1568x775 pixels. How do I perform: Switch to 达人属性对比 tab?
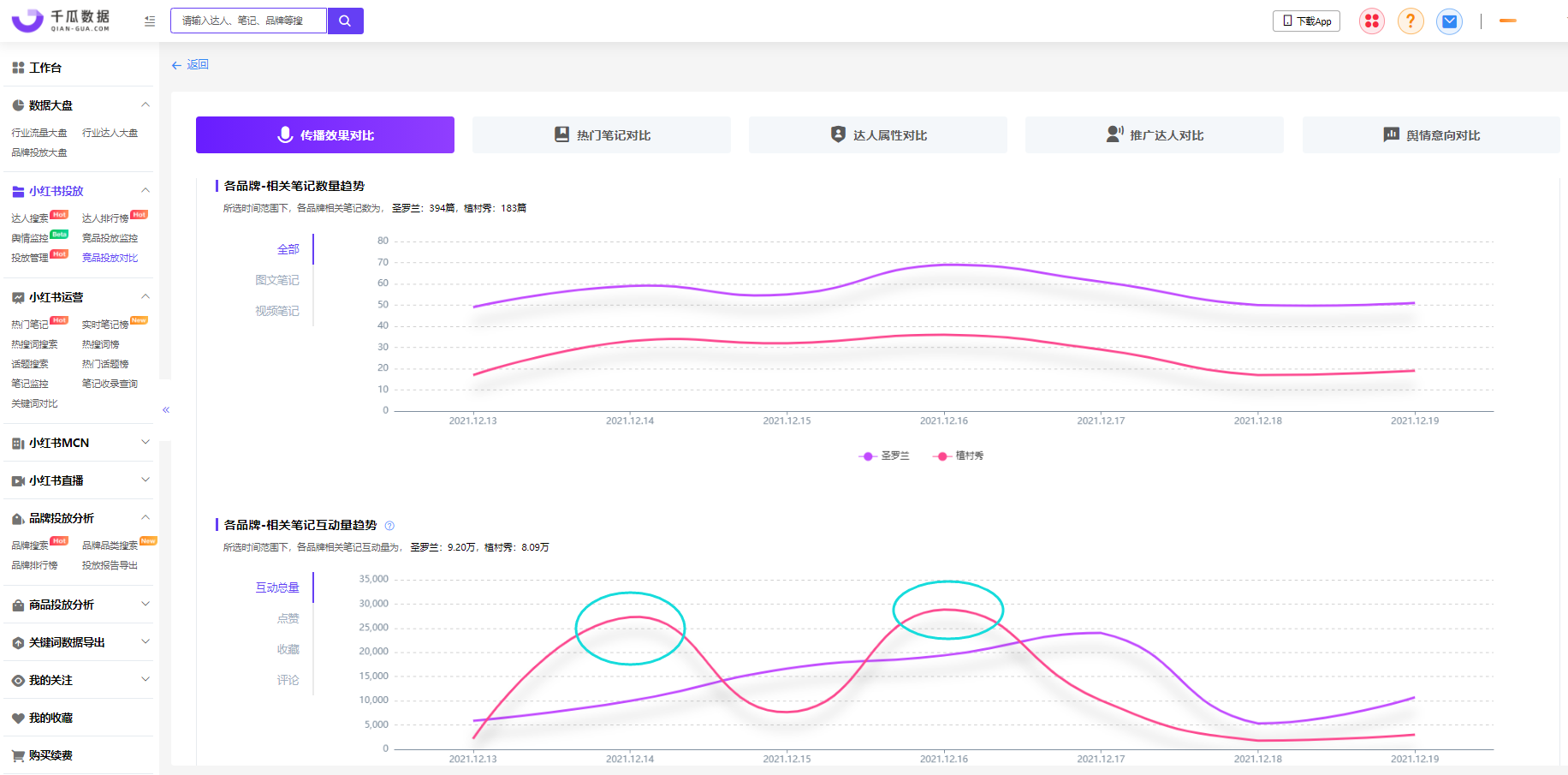[x=878, y=135]
